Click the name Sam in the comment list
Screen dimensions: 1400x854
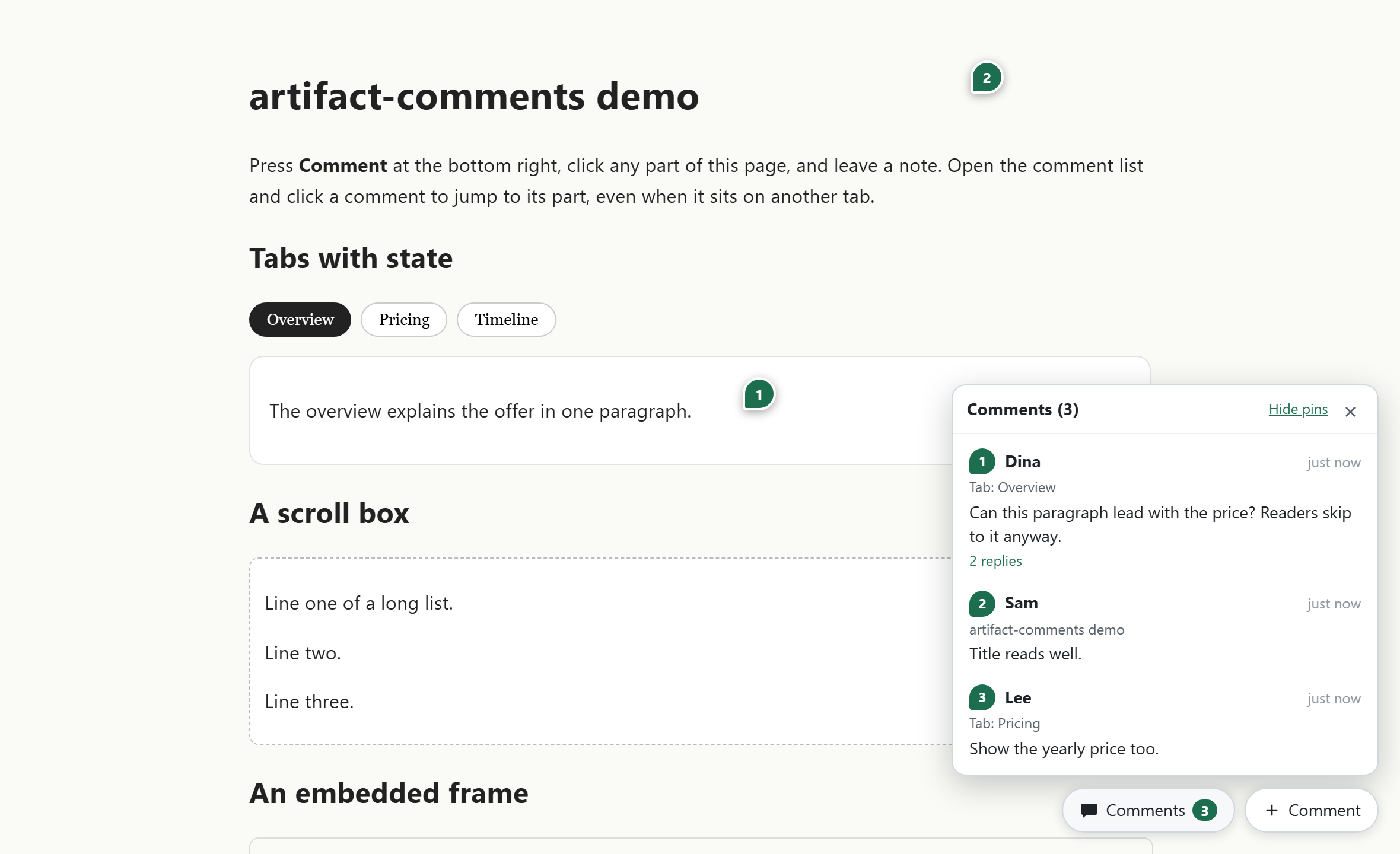click(x=1021, y=603)
